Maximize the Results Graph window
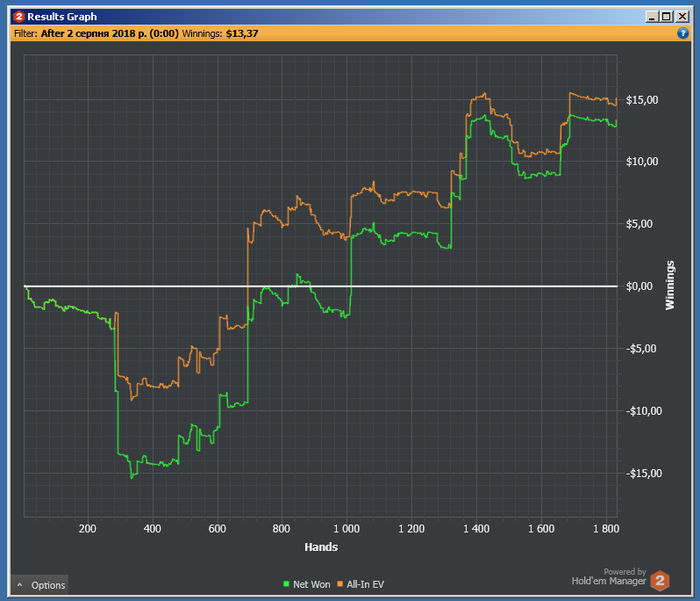Image resolution: width=700 pixels, height=601 pixels. click(667, 17)
